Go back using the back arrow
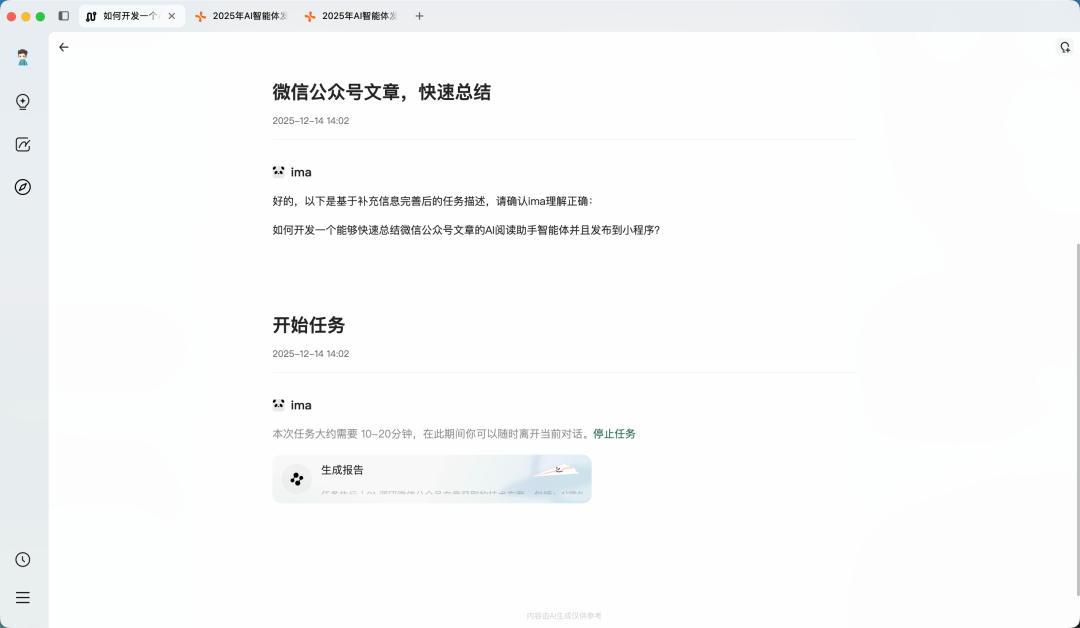The width and height of the screenshot is (1080, 628). point(63,47)
